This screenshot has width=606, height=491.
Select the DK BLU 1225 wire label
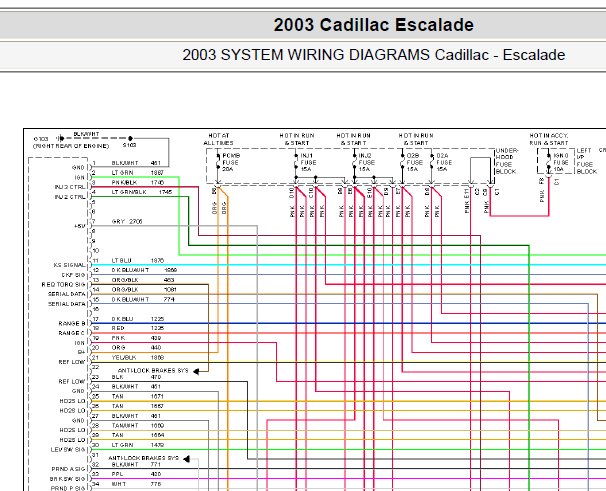[138, 319]
